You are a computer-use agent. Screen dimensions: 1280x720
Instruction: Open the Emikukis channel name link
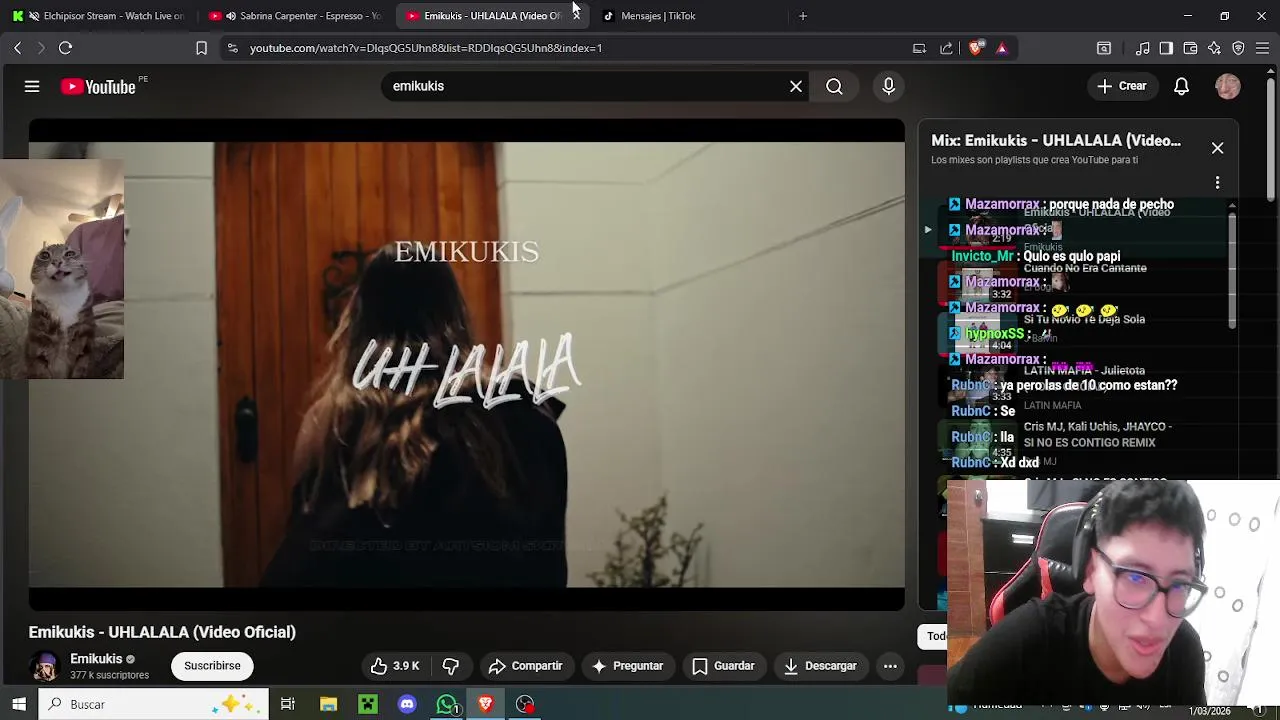coord(96,659)
